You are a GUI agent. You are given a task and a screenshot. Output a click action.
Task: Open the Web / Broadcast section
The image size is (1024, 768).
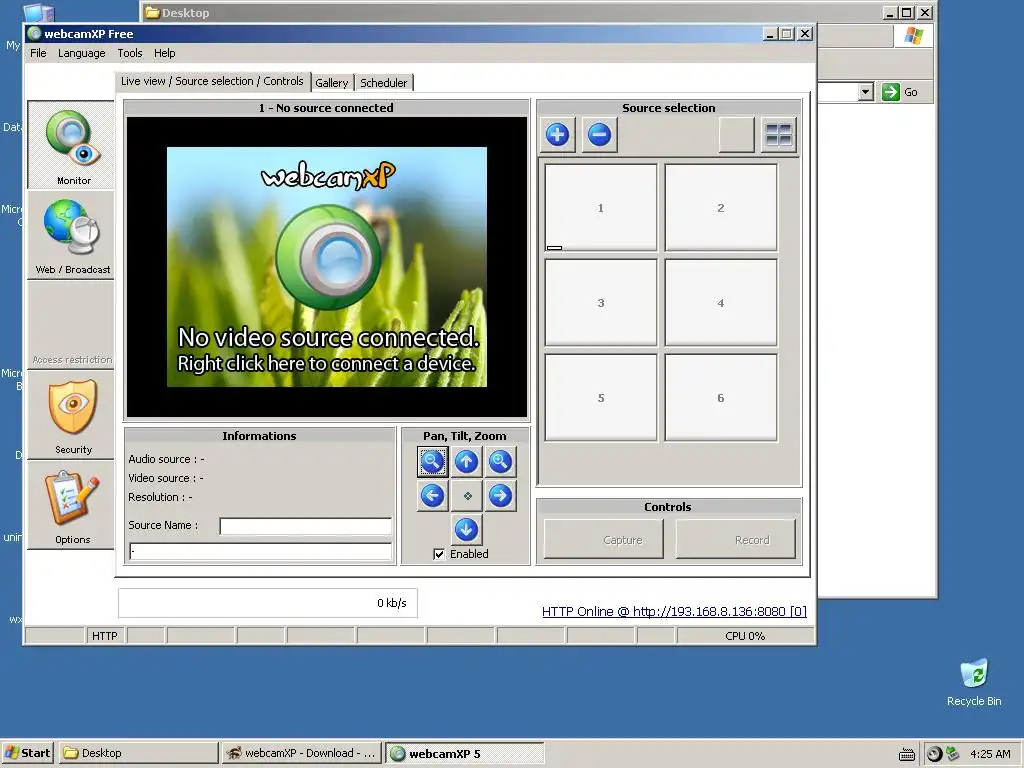pos(71,235)
